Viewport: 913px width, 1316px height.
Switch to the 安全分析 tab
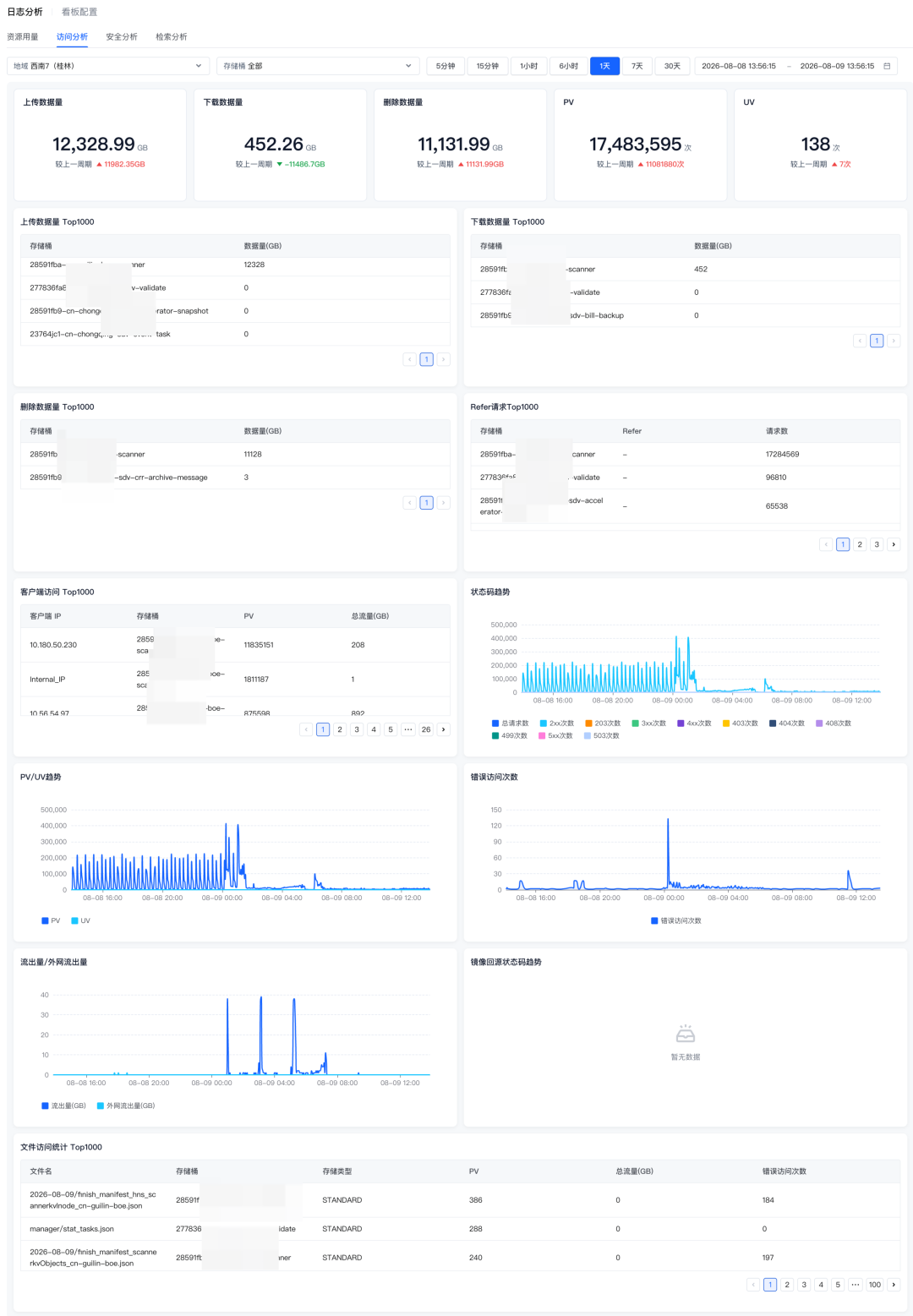(x=122, y=37)
